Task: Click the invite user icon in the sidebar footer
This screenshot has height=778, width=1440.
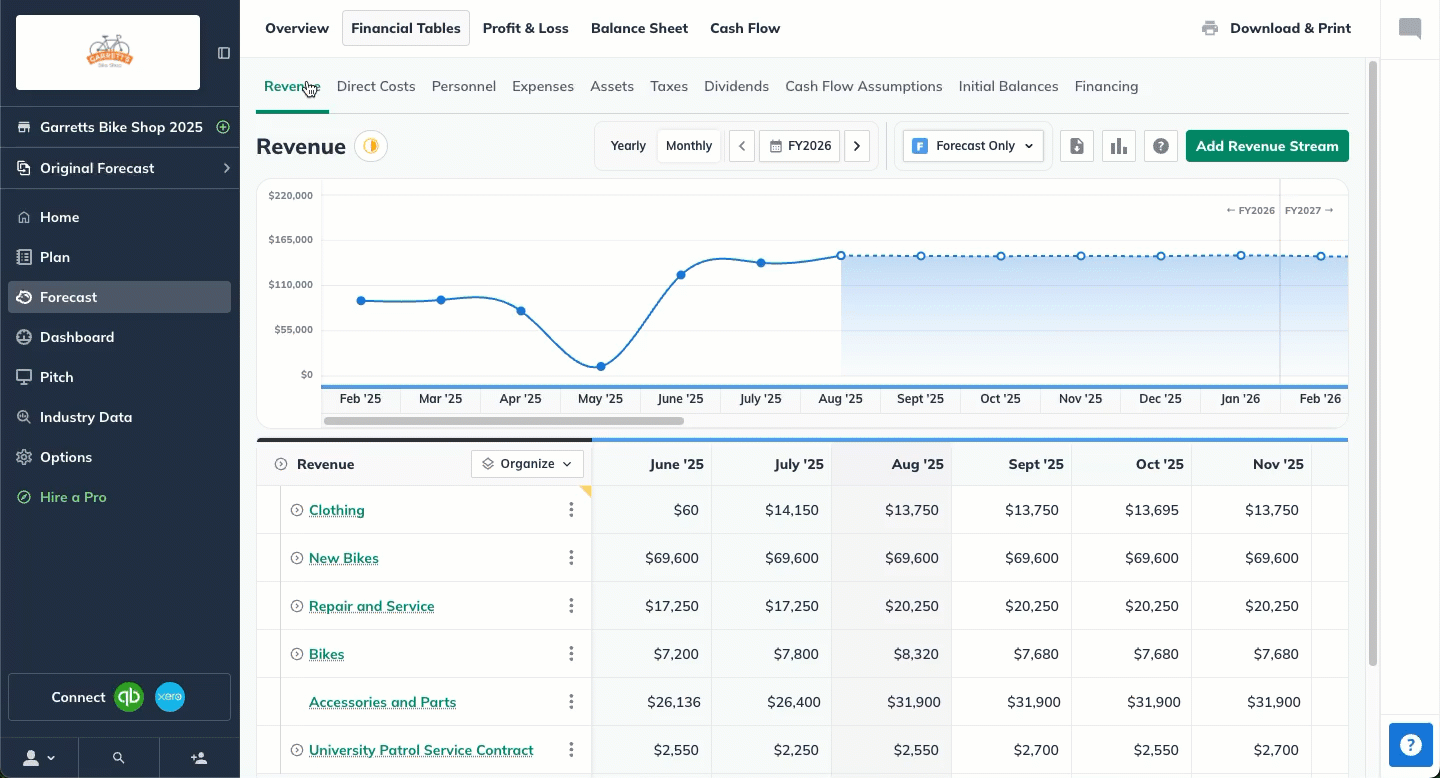Action: (199, 758)
